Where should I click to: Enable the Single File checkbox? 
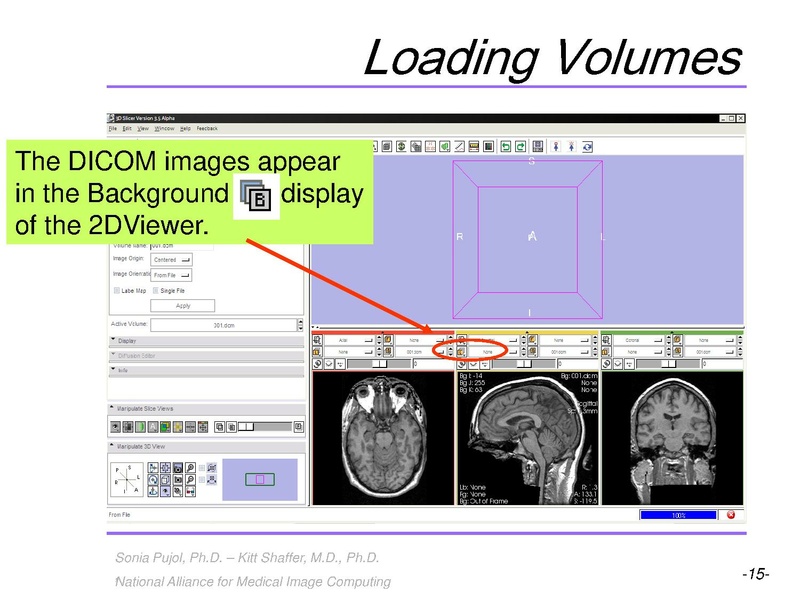tap(155, 290)
